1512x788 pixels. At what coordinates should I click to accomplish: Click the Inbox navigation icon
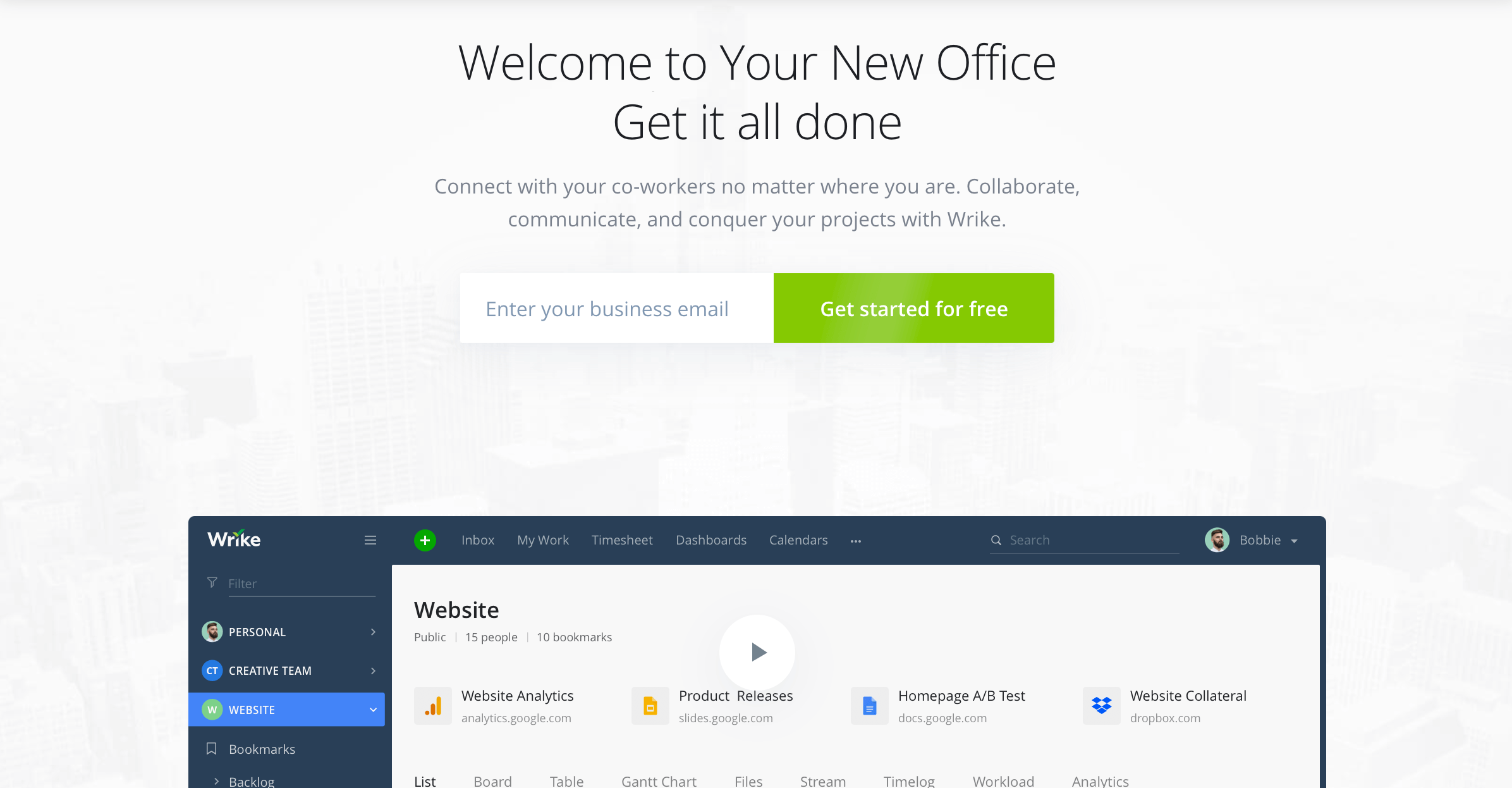(x=476, y=540)
